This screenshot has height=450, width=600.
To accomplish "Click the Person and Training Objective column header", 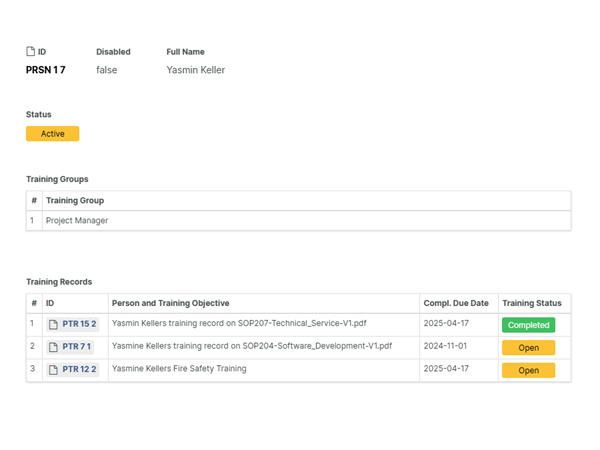I will click(x=170, y=303).
